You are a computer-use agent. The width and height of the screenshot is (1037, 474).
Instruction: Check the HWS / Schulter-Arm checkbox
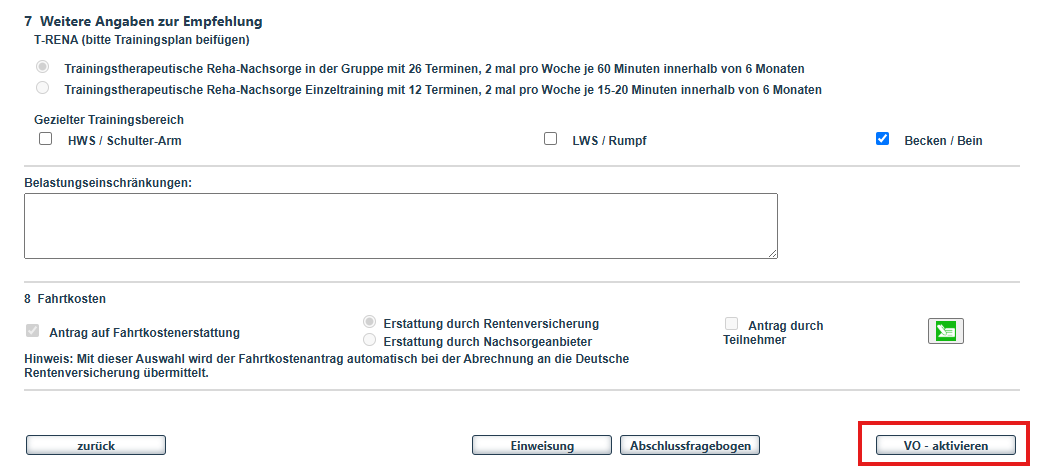tap(45, 140)
